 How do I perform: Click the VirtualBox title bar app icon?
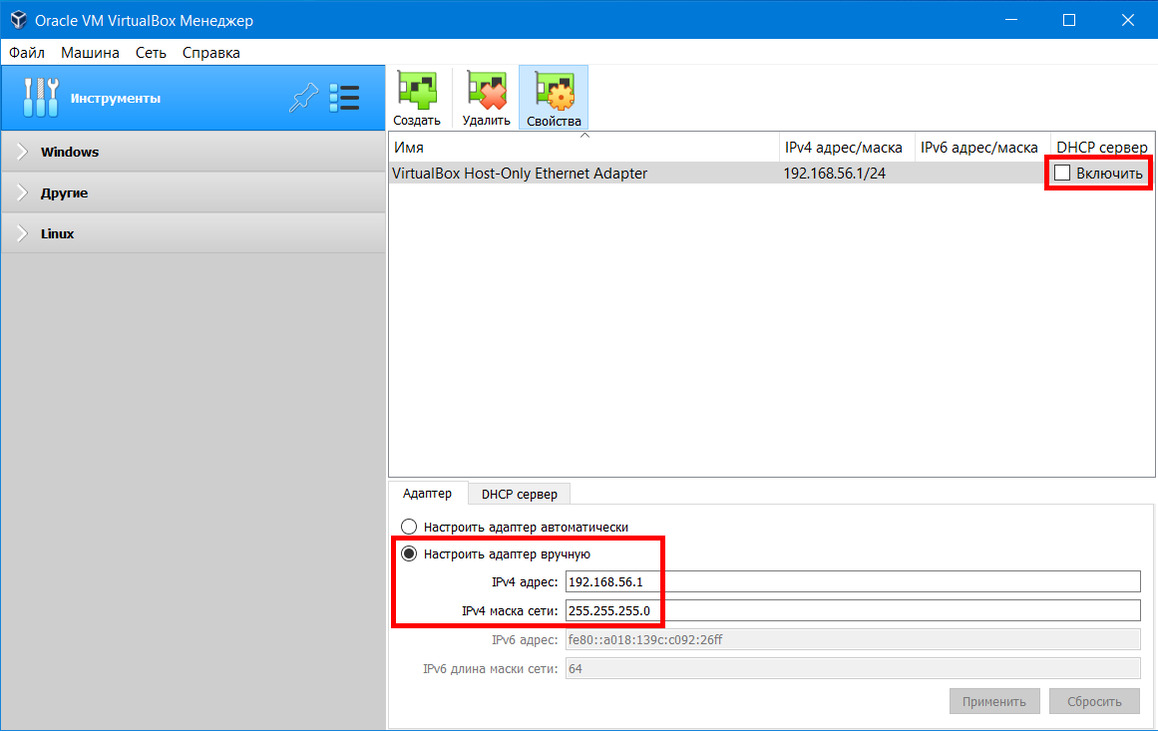click(x=18, y=20)
